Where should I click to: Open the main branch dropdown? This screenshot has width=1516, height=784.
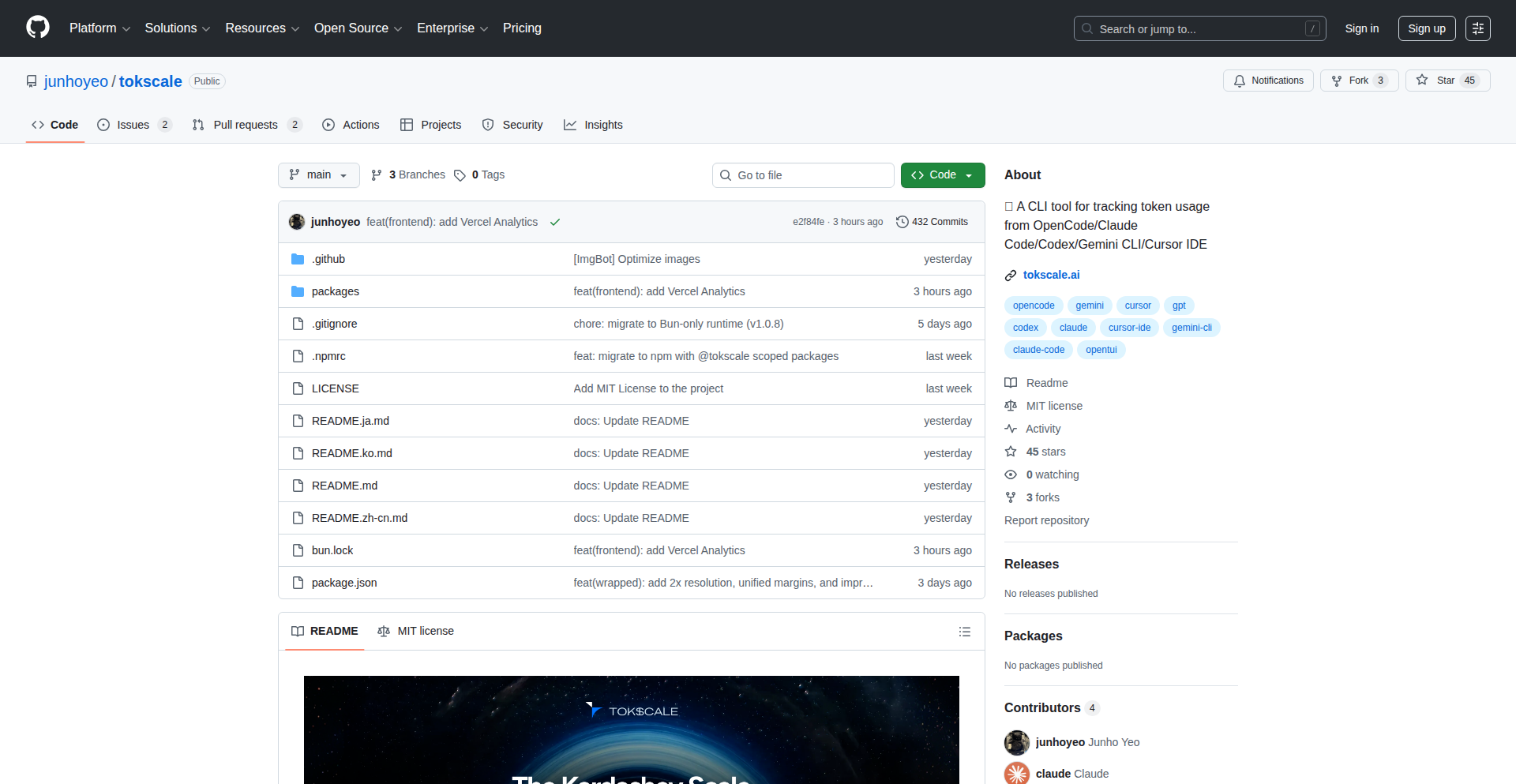(318, 174)
